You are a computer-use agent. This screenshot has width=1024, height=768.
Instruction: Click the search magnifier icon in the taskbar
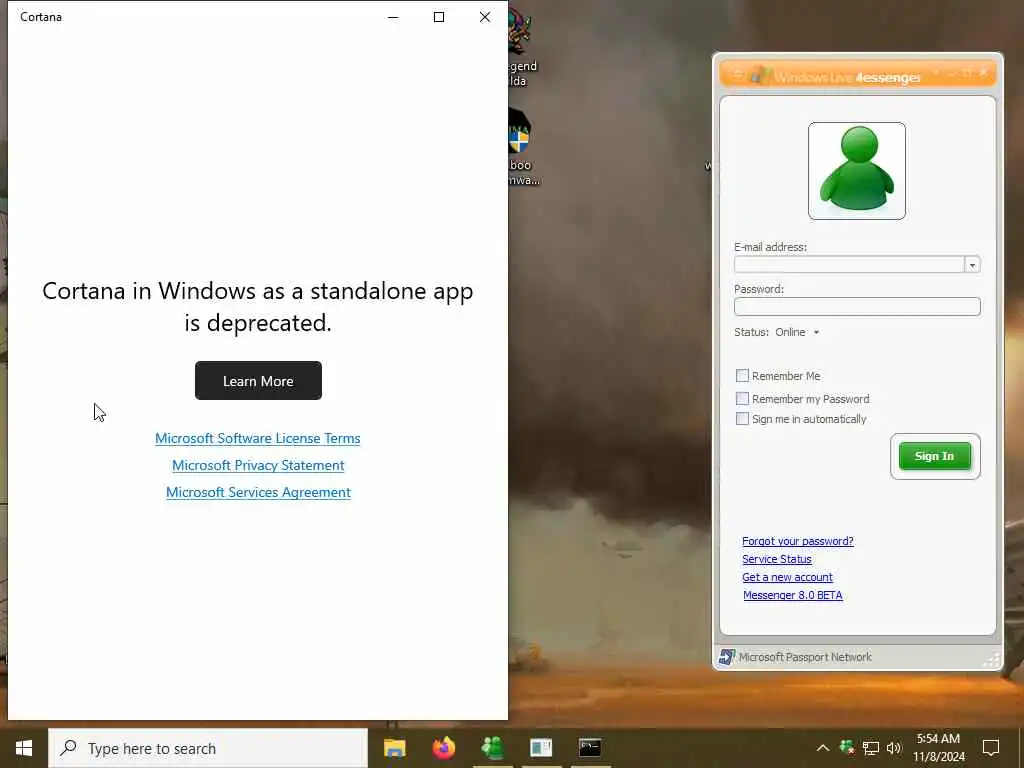tap(68, 748)
